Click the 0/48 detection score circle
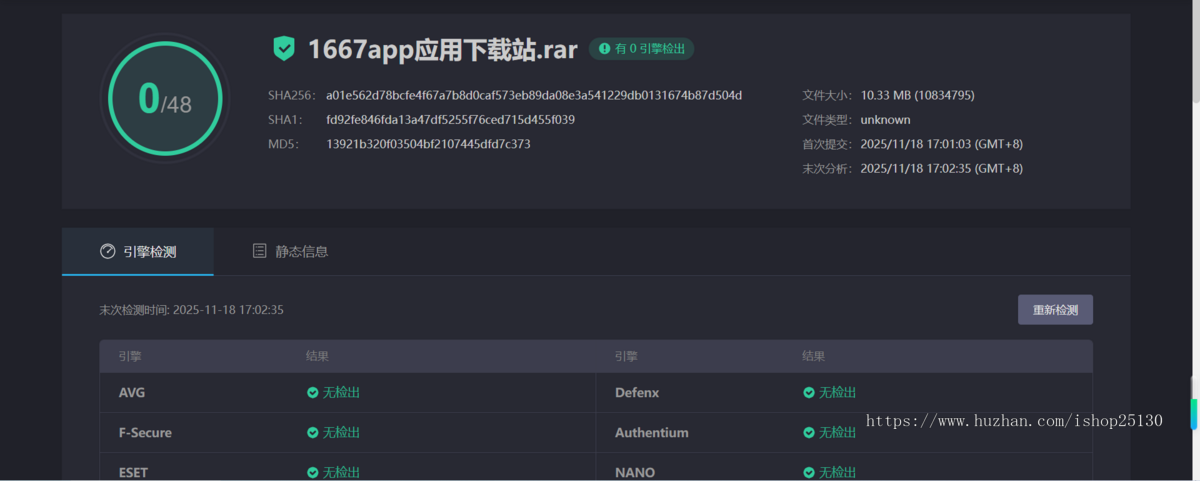Viewport: 1200px width, 481px height. click(x=165, y=97)
